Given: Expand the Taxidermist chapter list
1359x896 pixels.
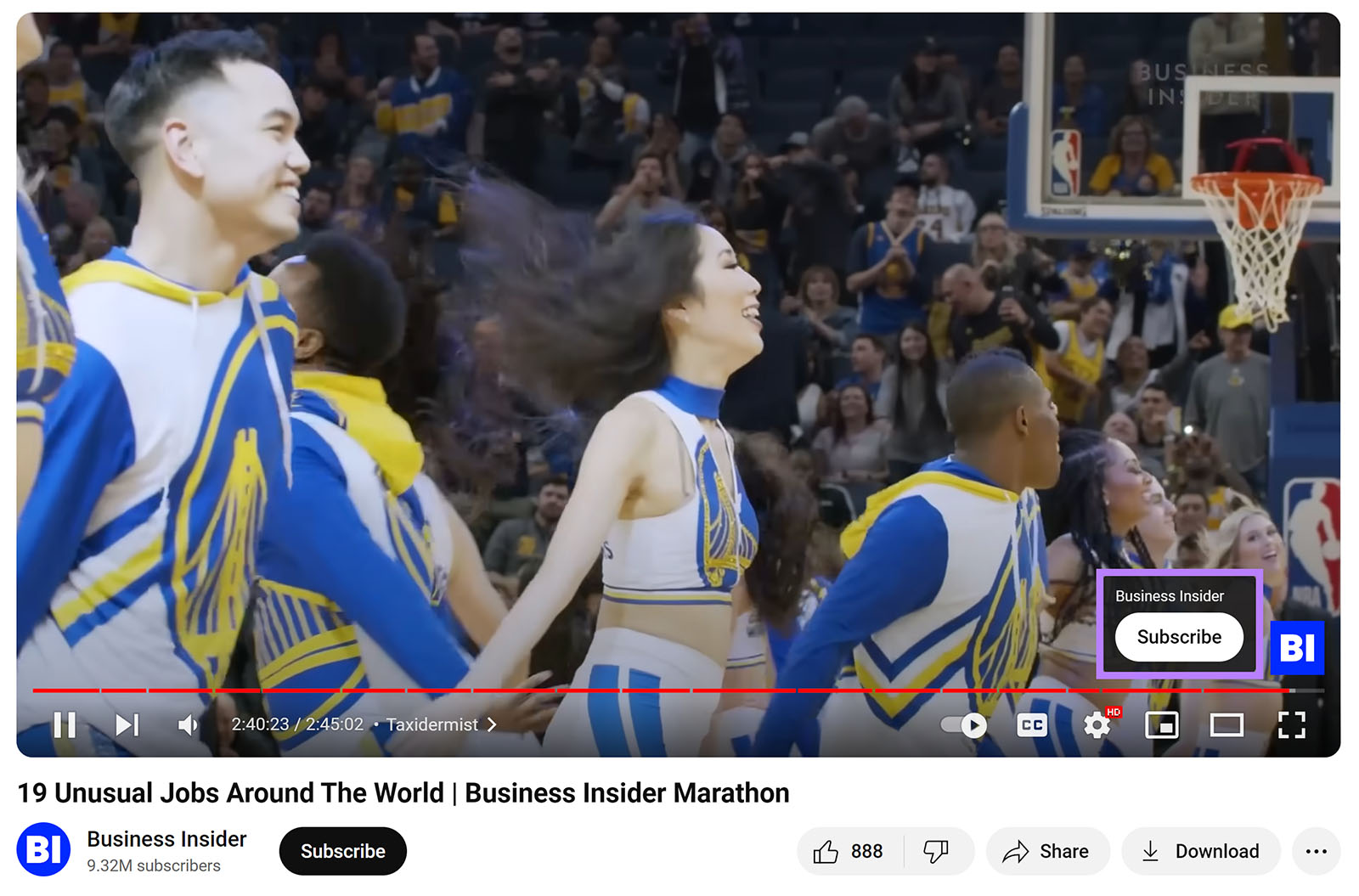Looking at the screenshot, I should click(x=492, y=724).
